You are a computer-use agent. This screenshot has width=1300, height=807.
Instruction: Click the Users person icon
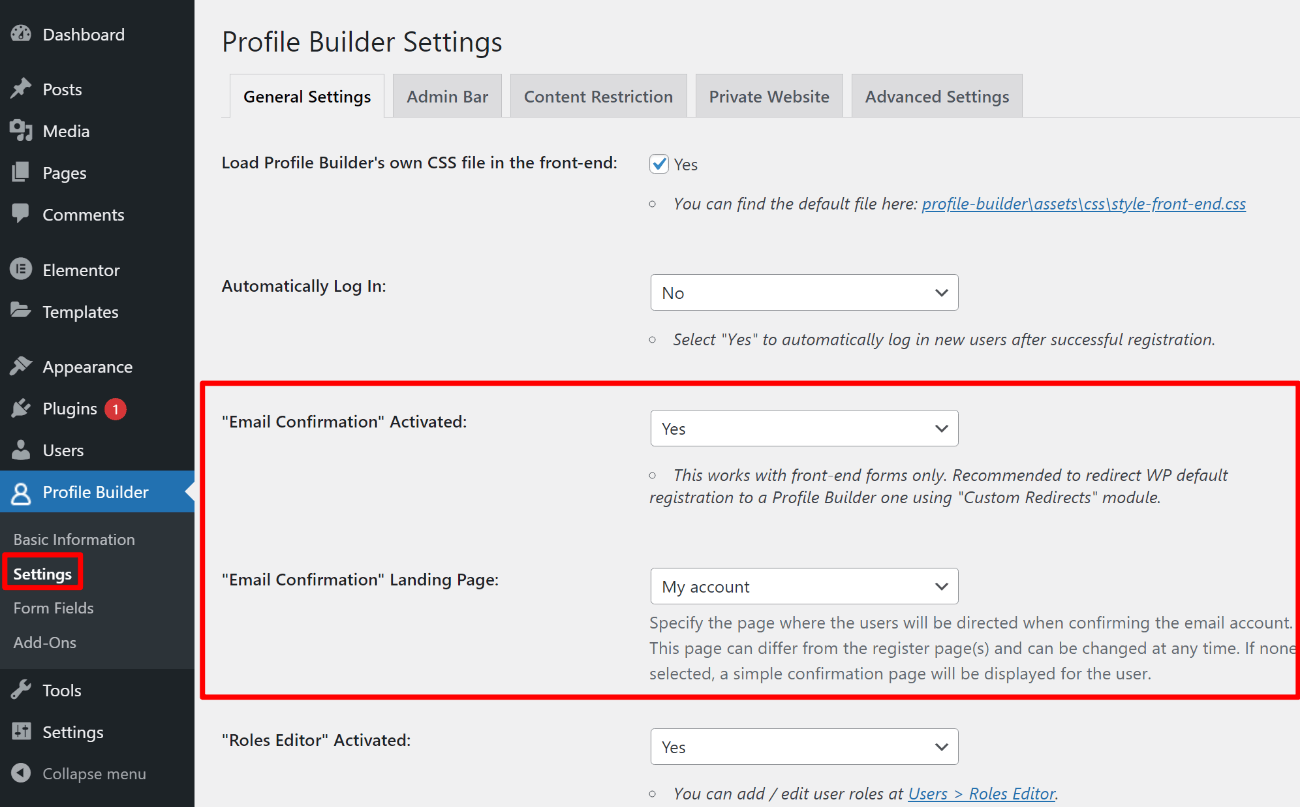pos(21,450)
